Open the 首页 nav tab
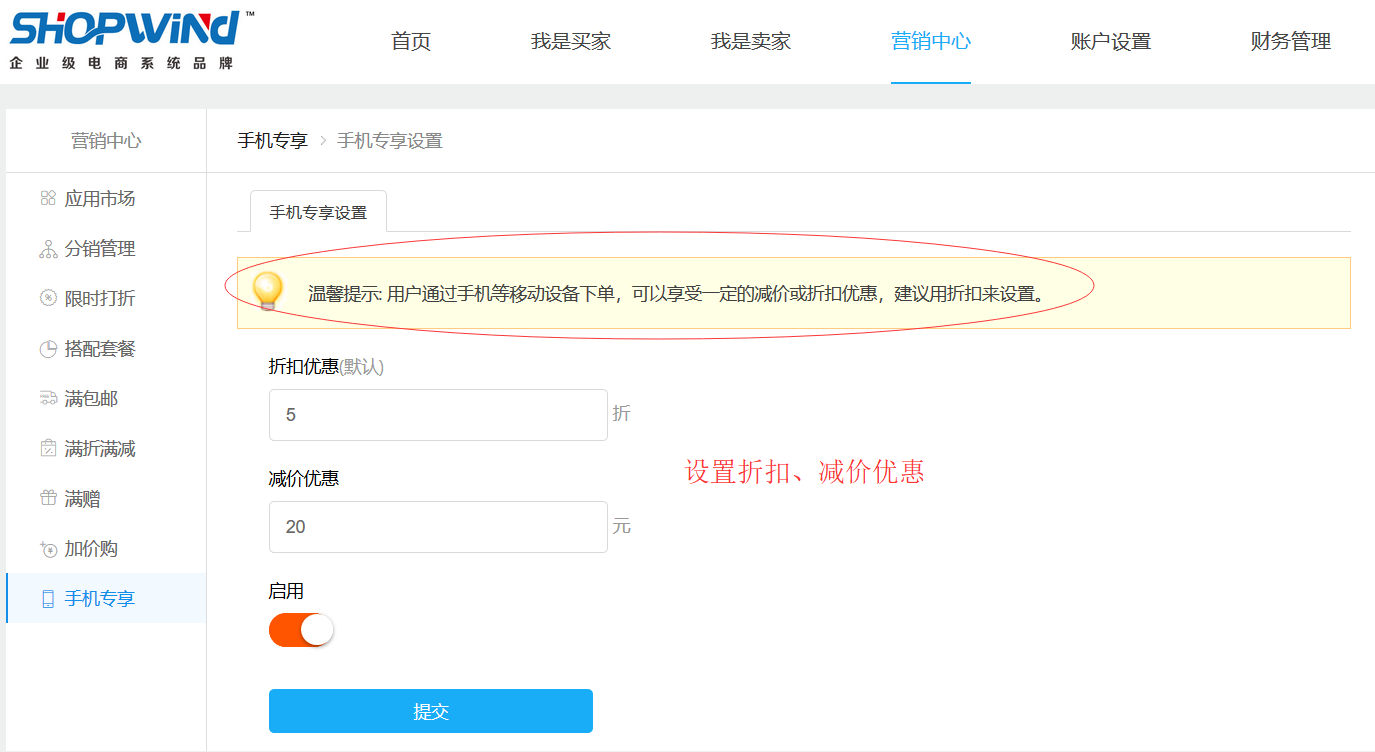The image size is (1375, 752). click(411, 41)
